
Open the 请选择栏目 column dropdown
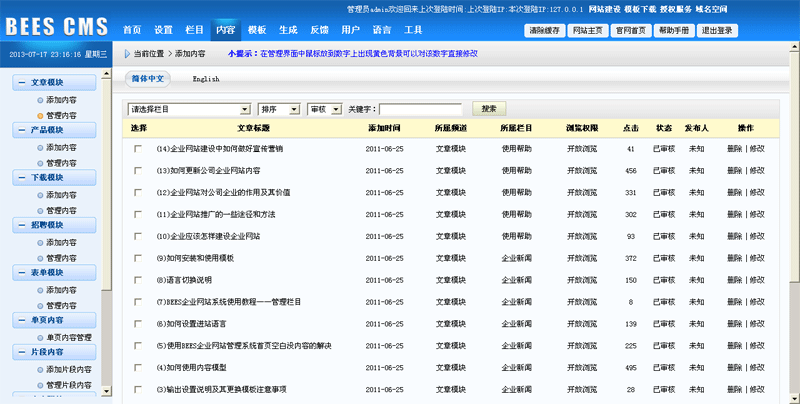pyautogui.click(x=189, y=109)
